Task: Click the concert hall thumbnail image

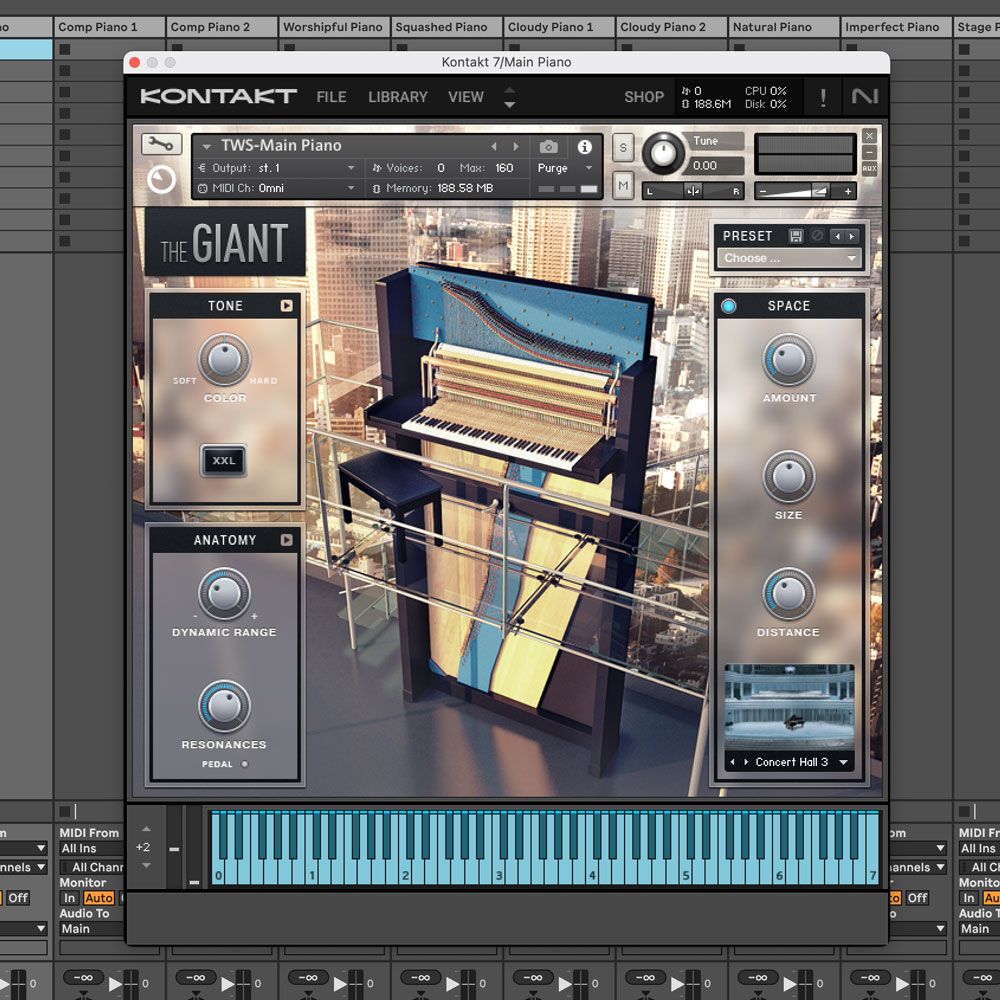Action: pyautogui.click(x=789, y=707)
